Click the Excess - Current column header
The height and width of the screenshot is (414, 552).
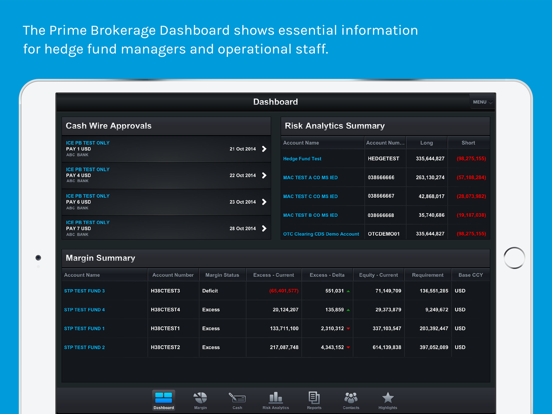[x=274, y=275]
